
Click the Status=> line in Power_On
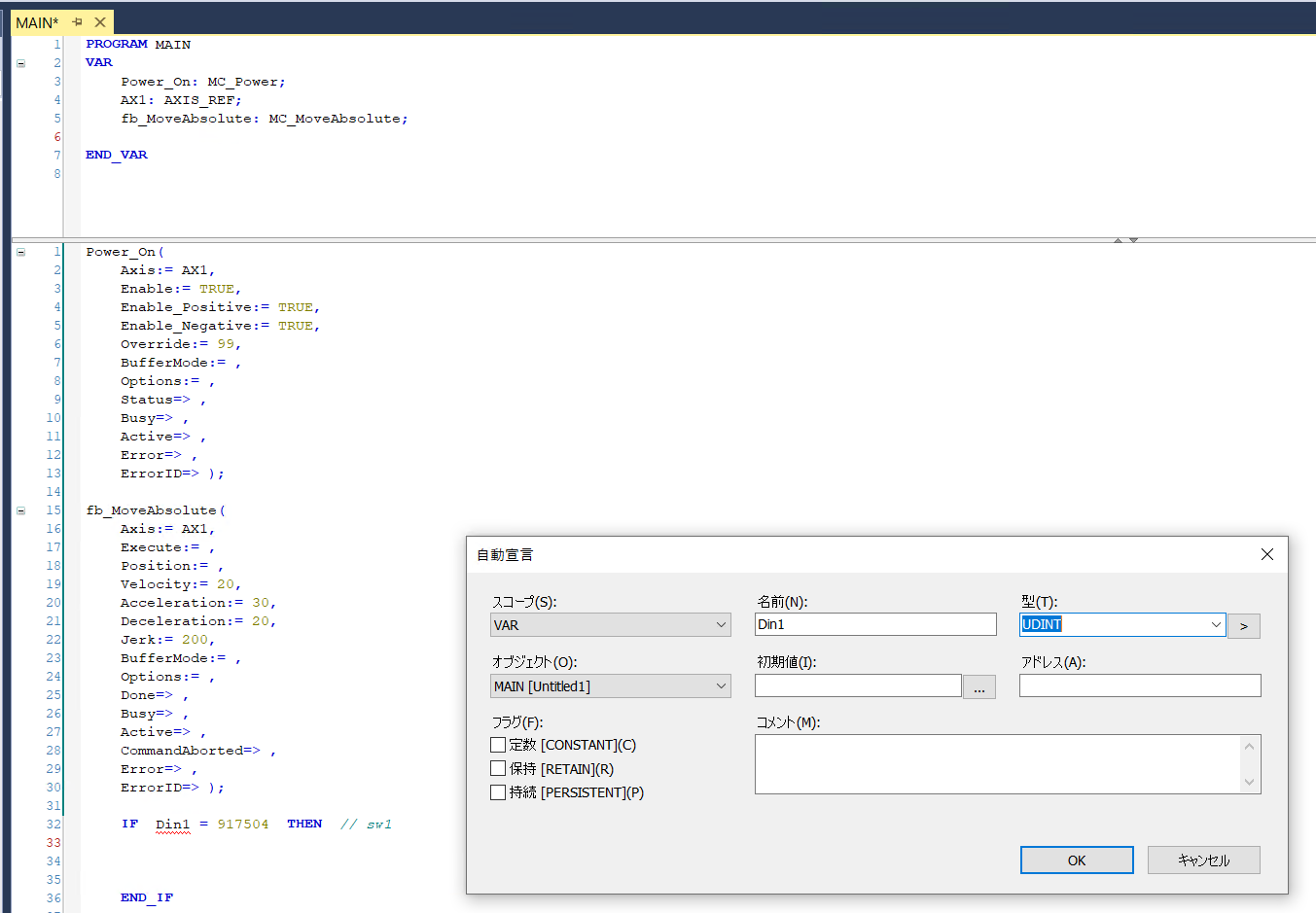coord(163,400)
